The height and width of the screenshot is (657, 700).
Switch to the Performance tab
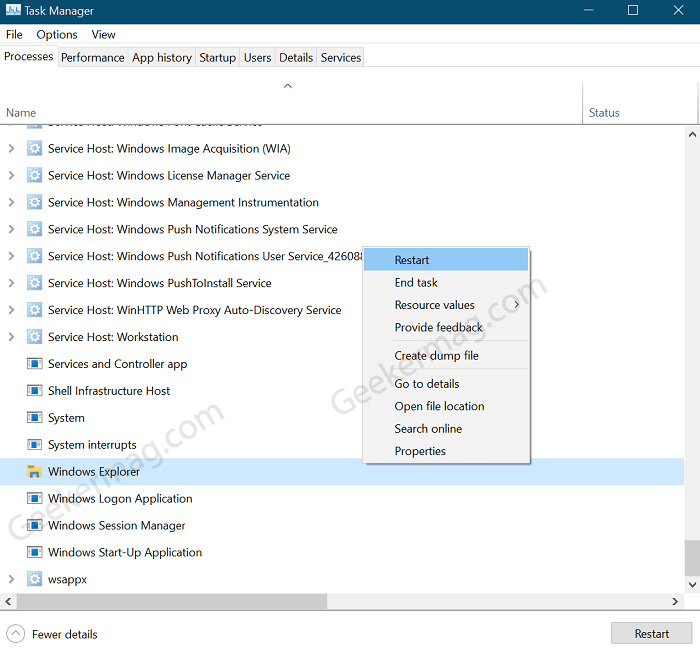coord(93,58)
